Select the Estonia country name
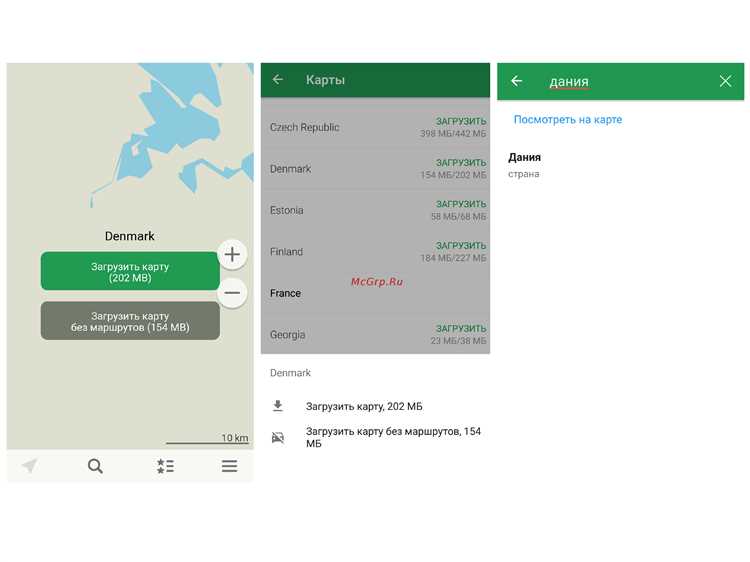 click(287, 210)
